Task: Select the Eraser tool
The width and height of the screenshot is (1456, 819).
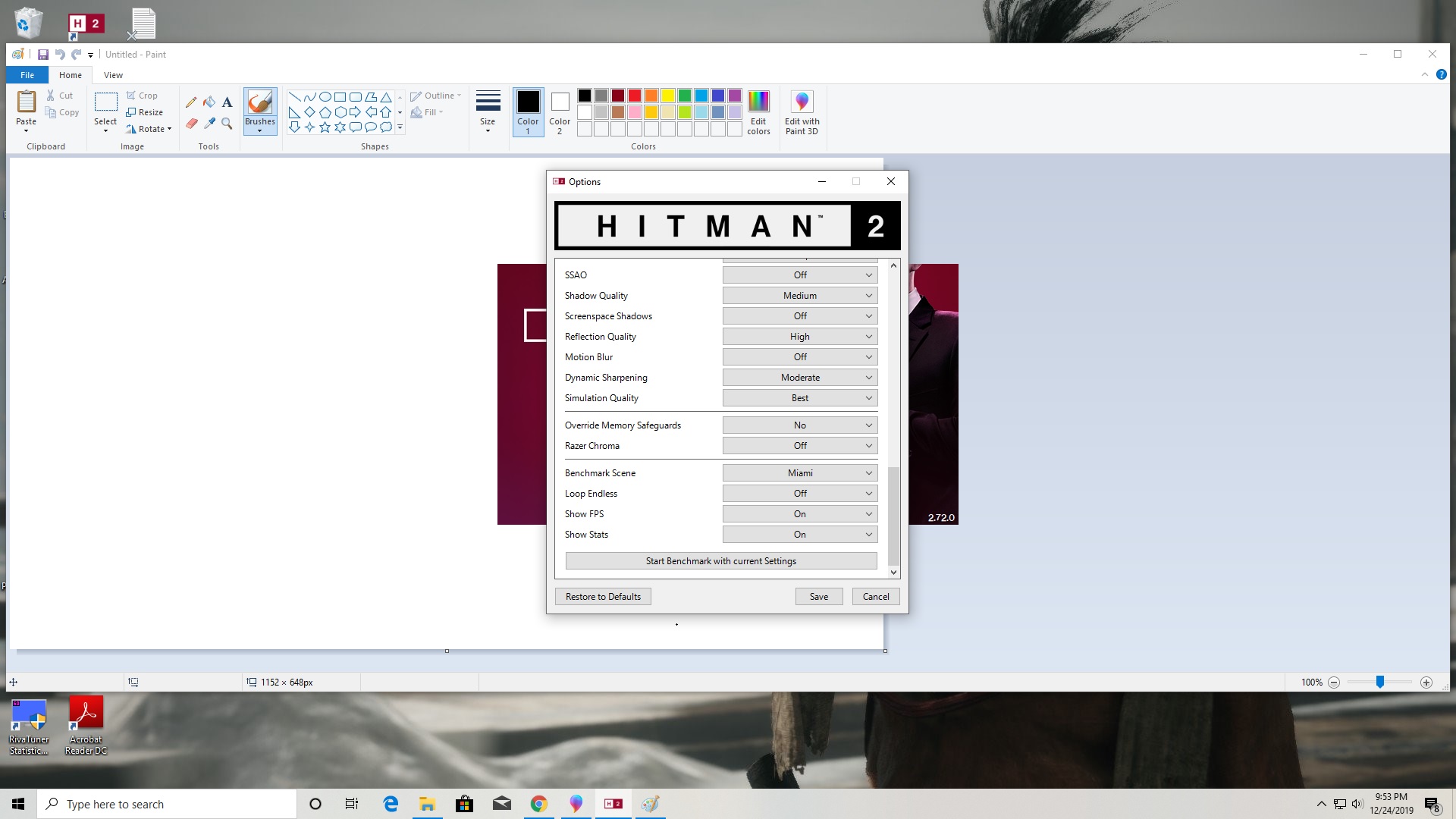Action: [x=191, y=123]
